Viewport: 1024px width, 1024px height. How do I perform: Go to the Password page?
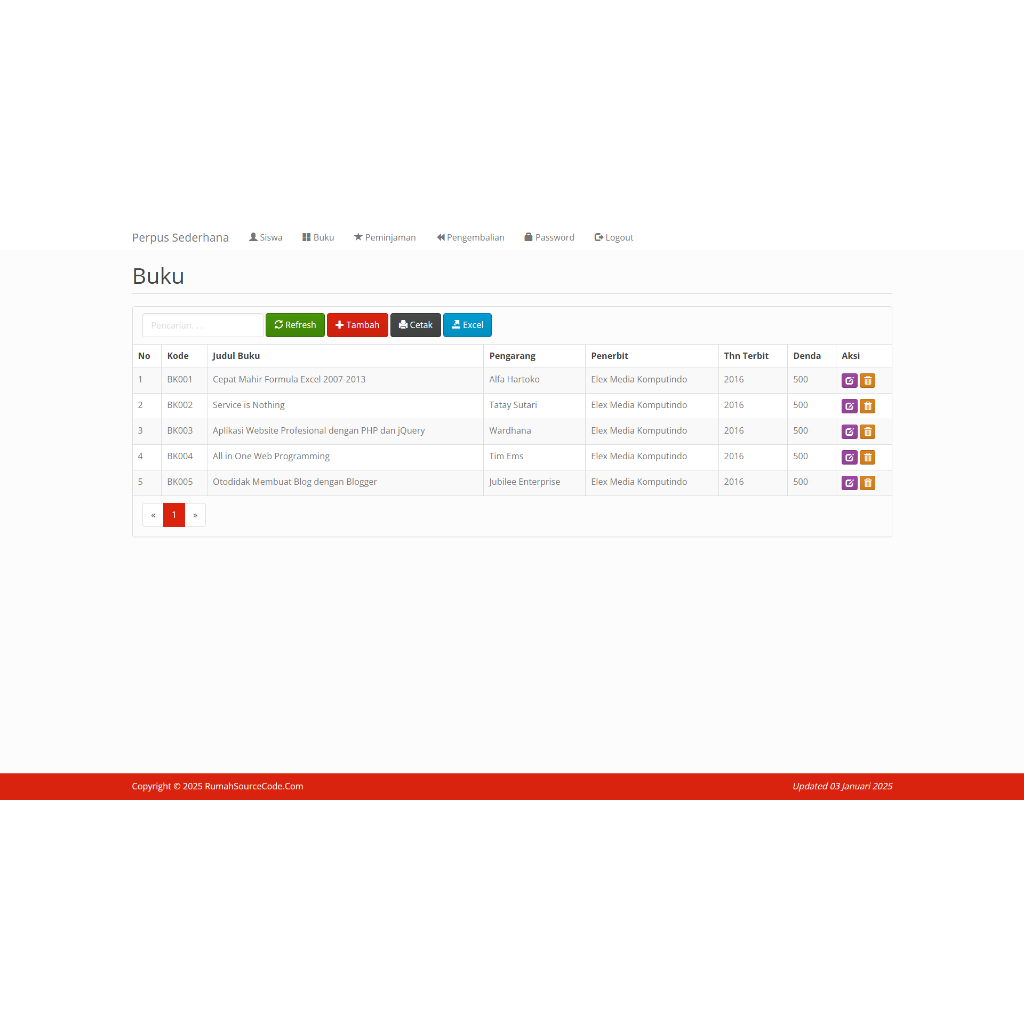(549, 237)
